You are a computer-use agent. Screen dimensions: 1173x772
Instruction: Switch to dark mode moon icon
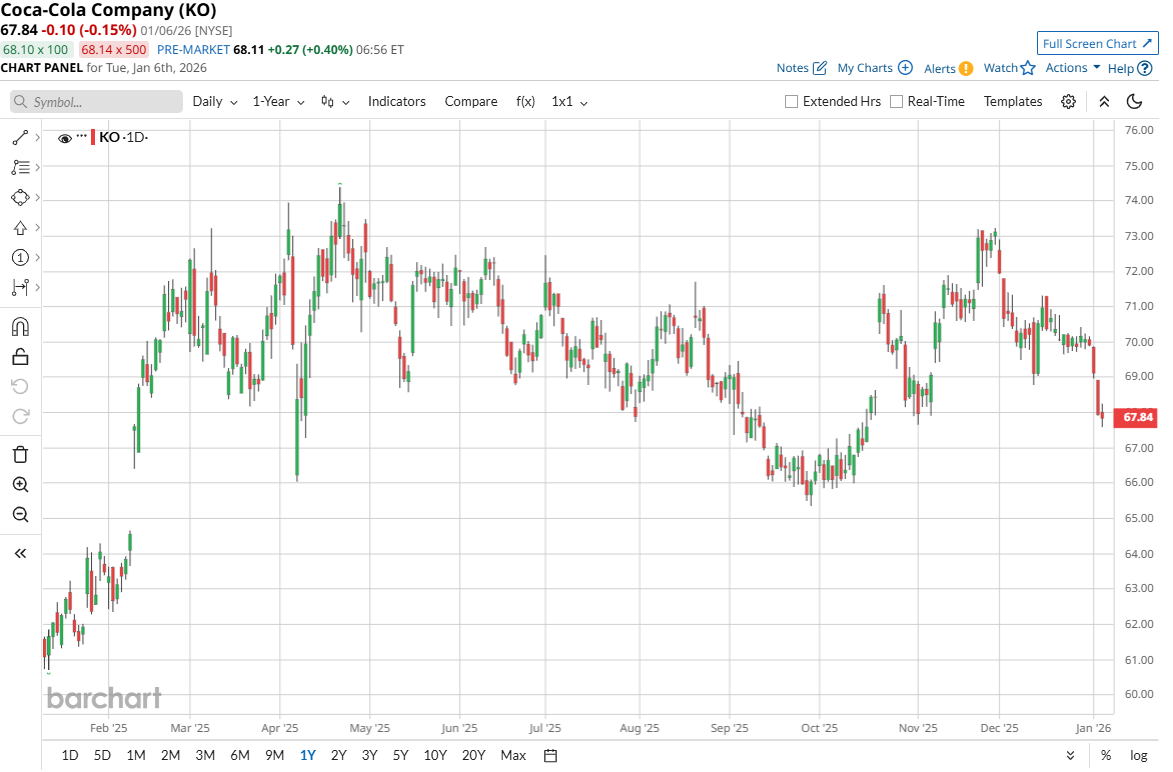point(1134,102)
